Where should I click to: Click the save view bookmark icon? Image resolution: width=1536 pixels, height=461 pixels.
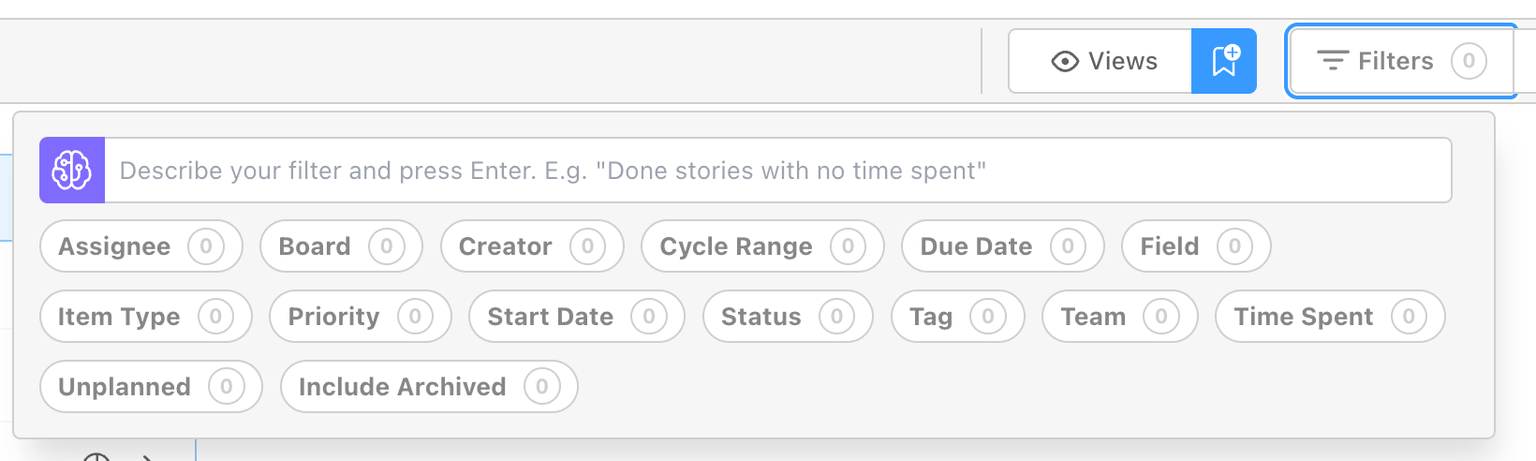(1224, 61)
